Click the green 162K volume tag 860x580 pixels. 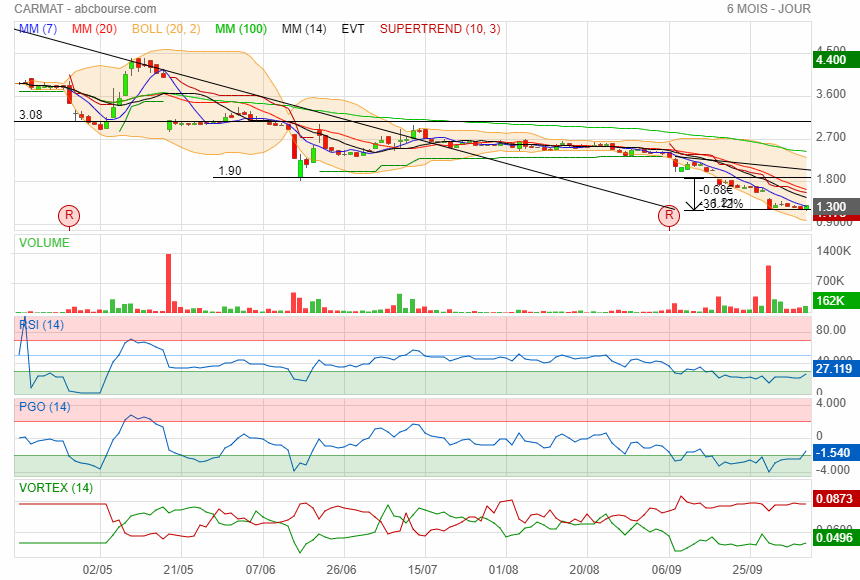tap(832, 301)
